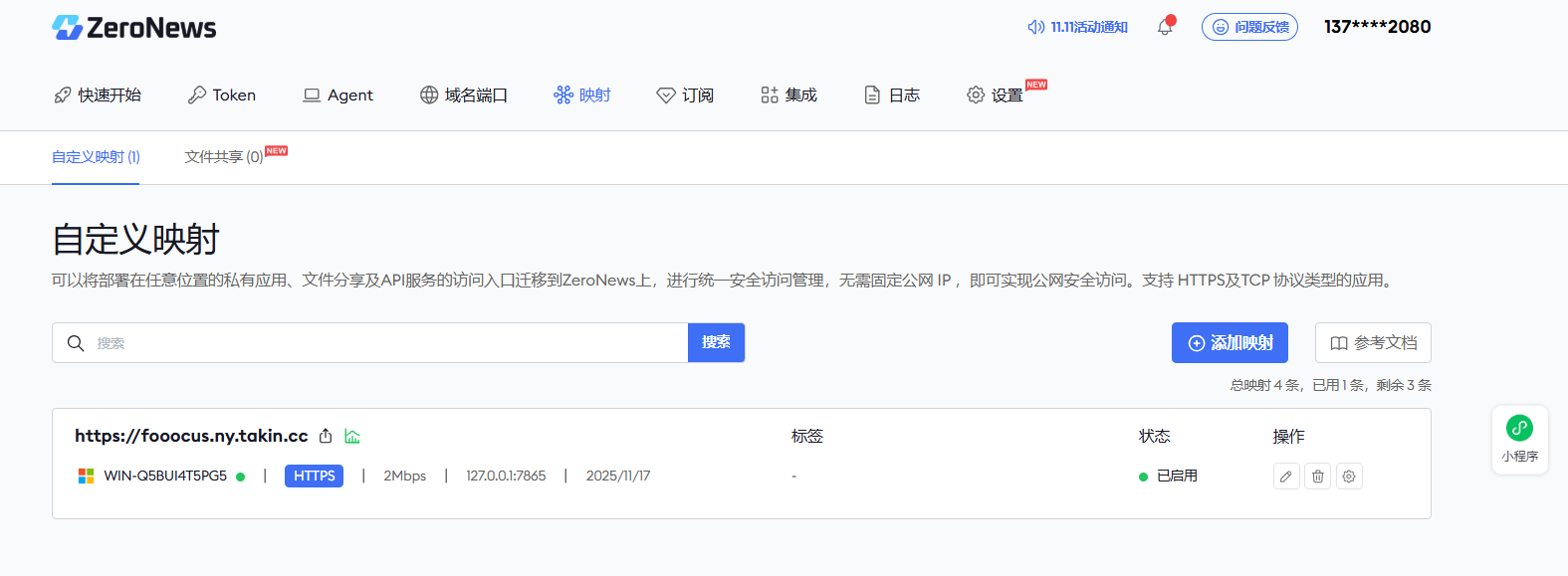Click the blue add mapping button
Image resolution: width=1568 pixels, height=576 pixels.
click(1230, 343)
